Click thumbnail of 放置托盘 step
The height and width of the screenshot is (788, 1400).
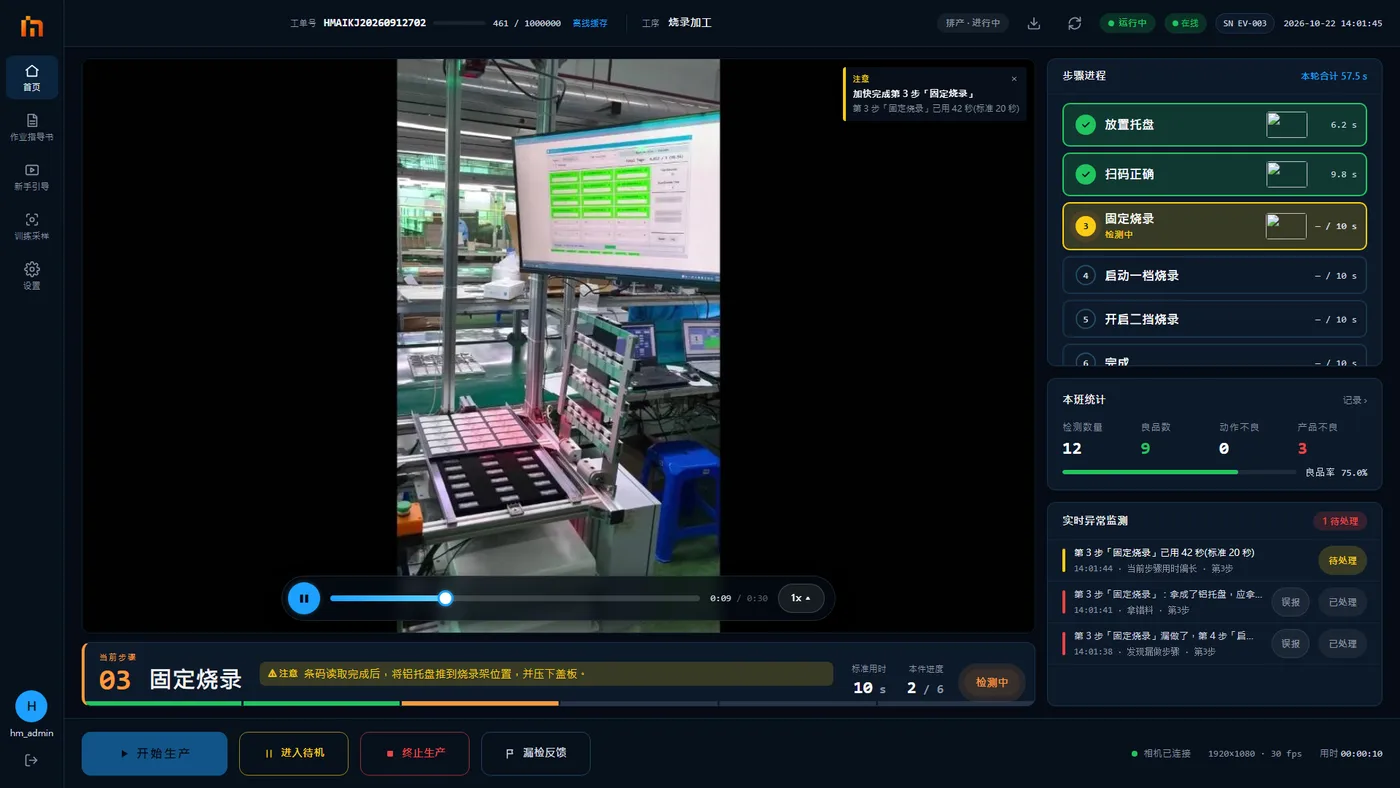click(1286, 125)
